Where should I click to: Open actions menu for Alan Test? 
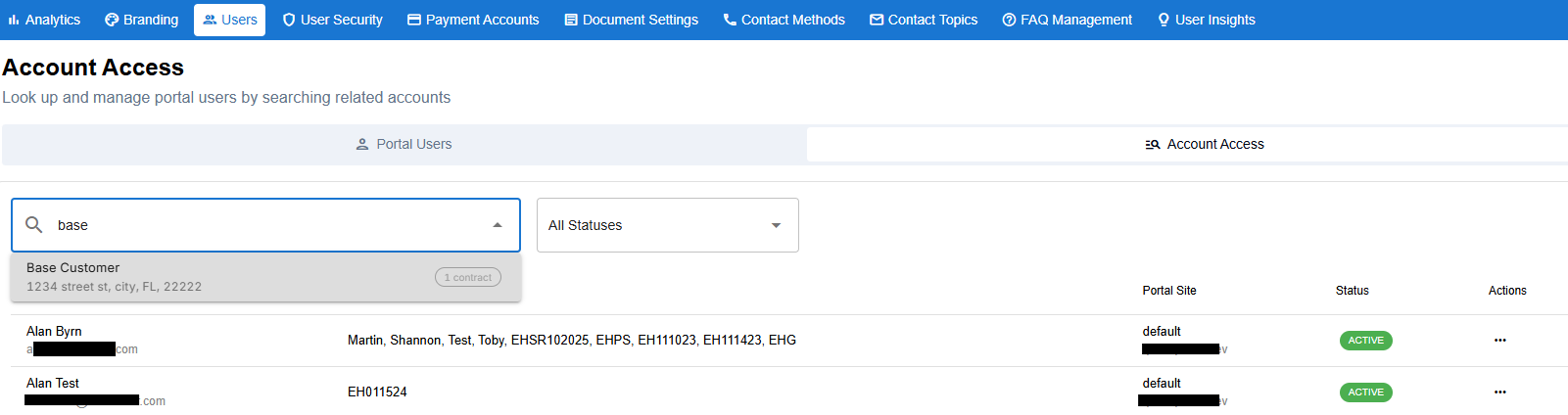(x=1499, y=392)
